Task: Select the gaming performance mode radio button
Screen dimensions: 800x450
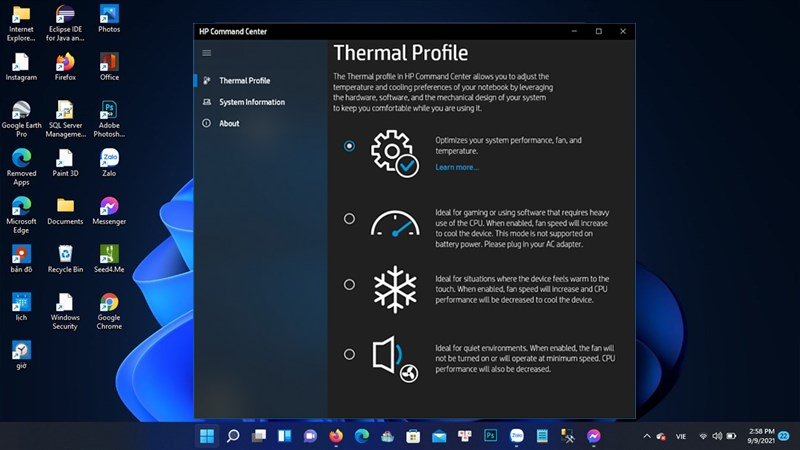Action: click(349, 218)
